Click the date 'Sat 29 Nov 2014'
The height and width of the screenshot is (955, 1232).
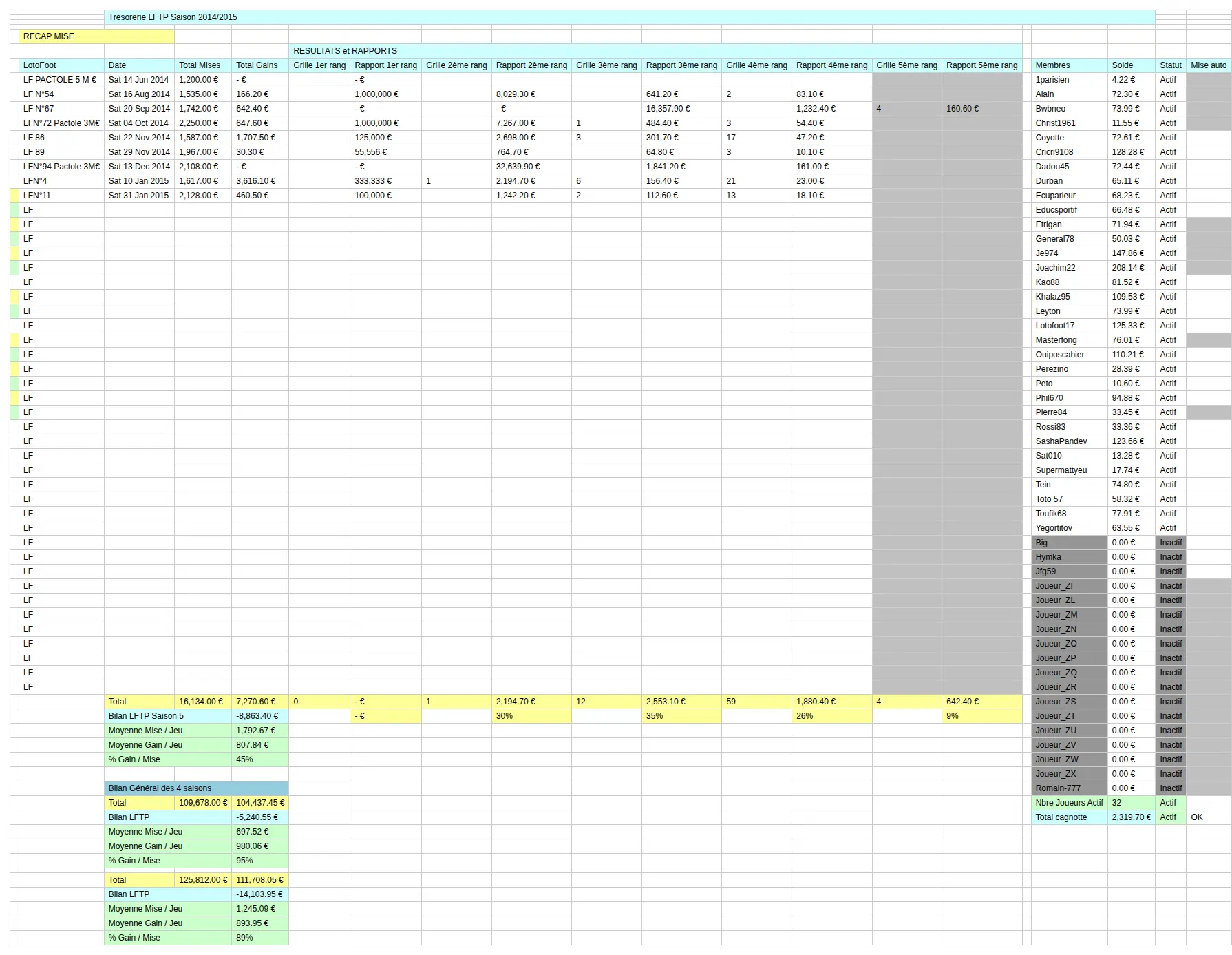point(139,152)
